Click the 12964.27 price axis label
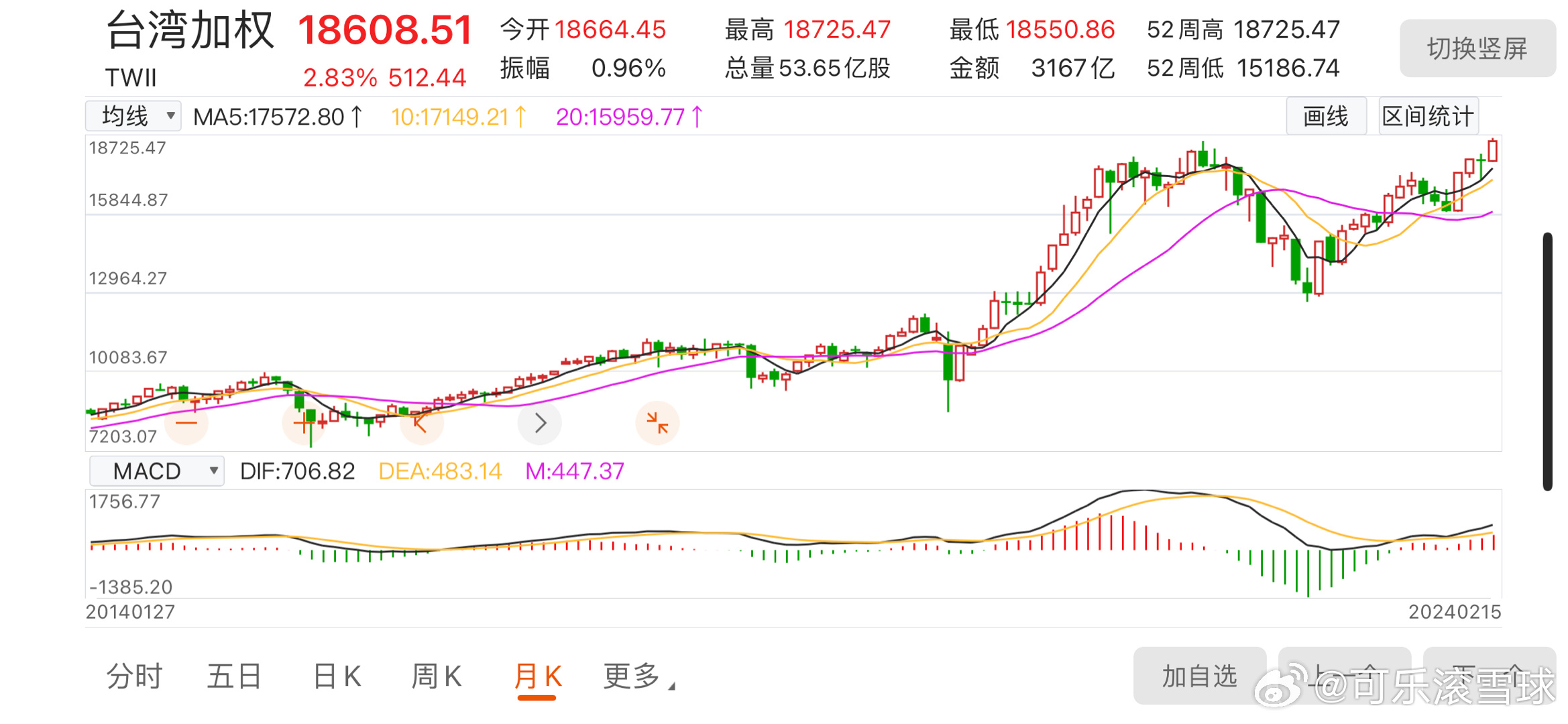 click(127, 278)
